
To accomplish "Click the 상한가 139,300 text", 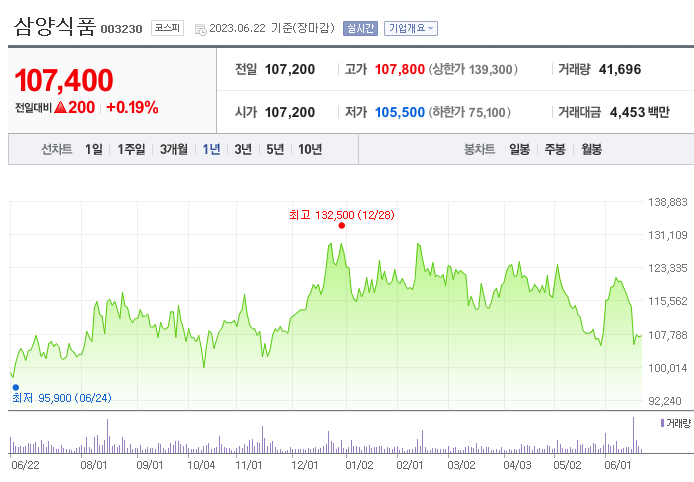I will coord(473,69).
